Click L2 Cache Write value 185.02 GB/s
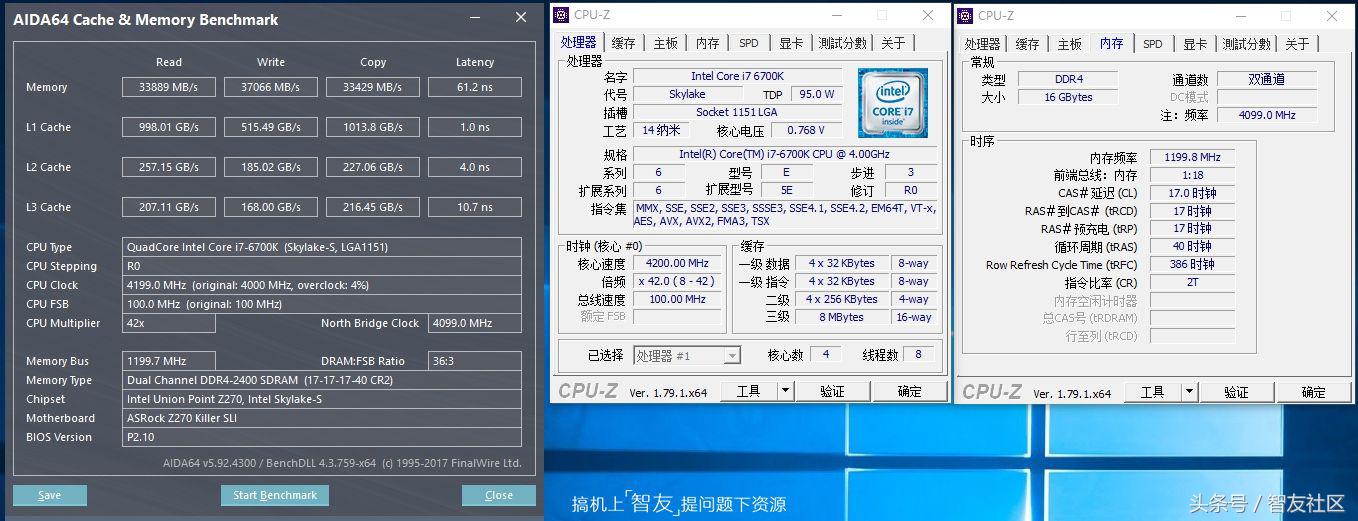1358x521 pixels. pyautogui.click(x=271, y=167)
